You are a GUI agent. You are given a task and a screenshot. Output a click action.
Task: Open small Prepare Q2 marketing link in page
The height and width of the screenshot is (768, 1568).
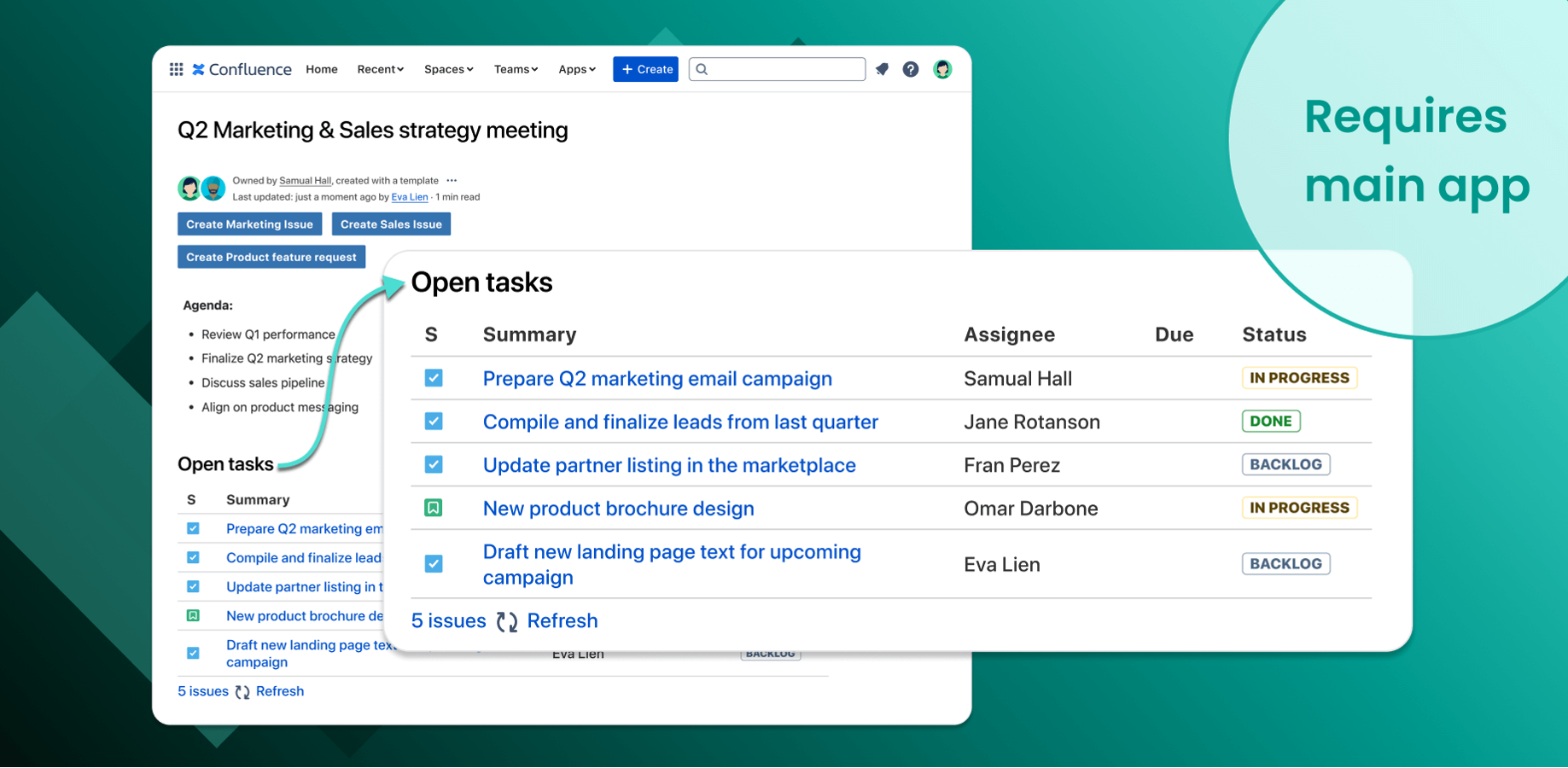tap(305, 529)
